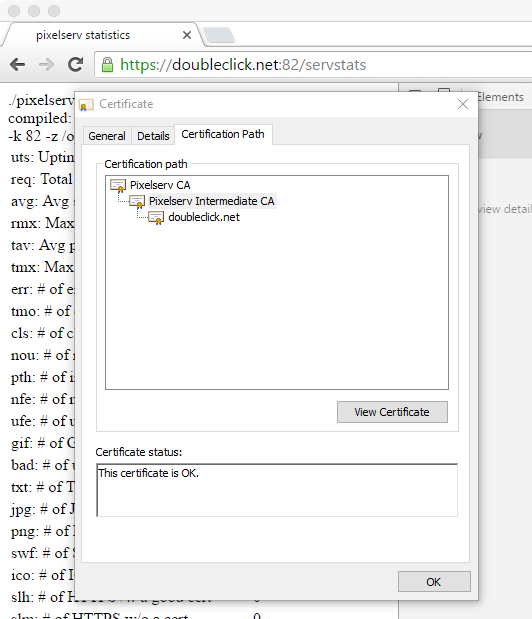The image size is (532, 619).
Task: Click the 'gif: # of' stats line on the page
Action: click(43, 443)
